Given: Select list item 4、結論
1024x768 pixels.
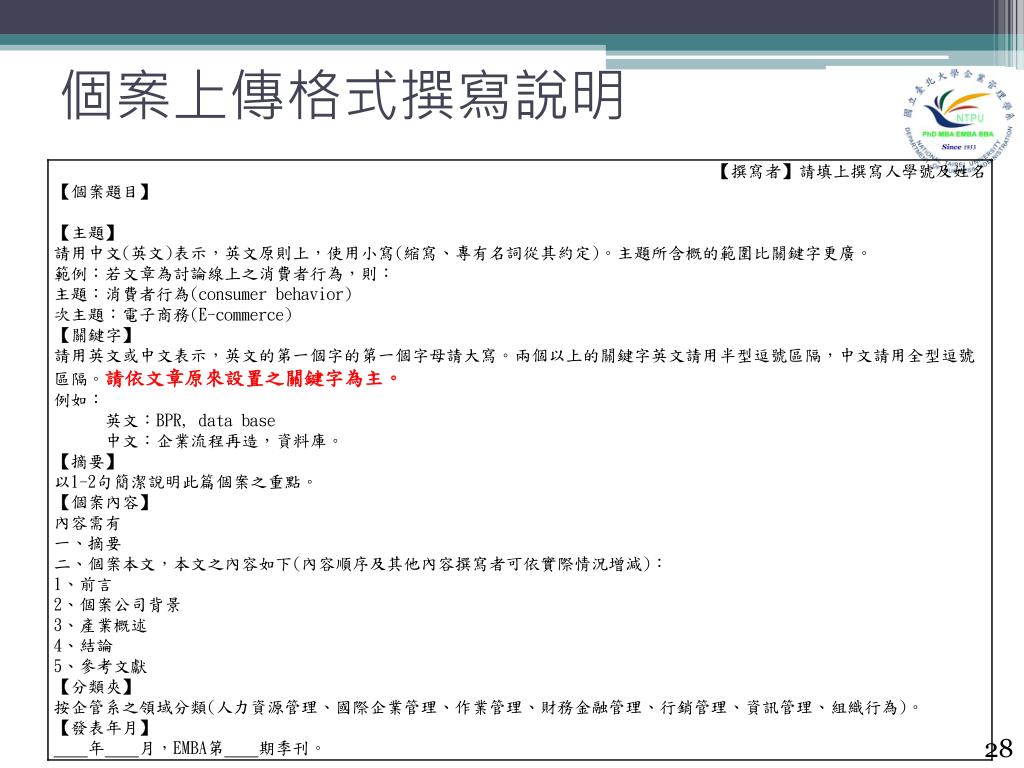Looking at the screenshot, I should point(84,646).
